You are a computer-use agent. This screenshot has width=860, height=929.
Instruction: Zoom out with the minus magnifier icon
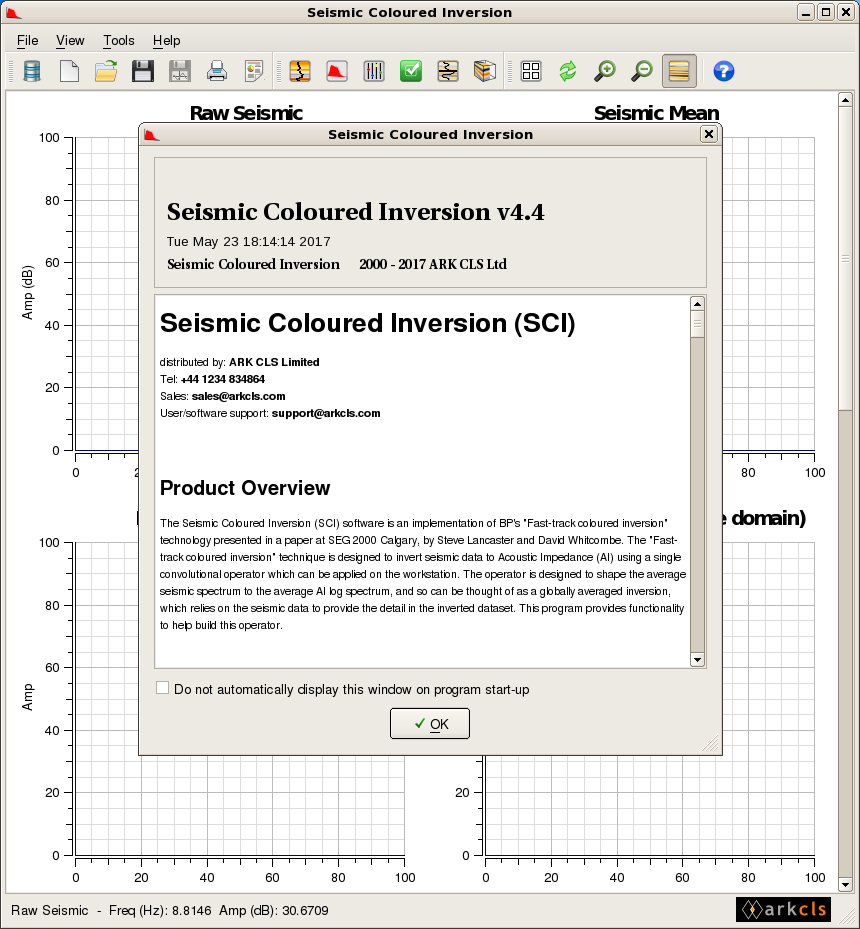coord(641,71)
